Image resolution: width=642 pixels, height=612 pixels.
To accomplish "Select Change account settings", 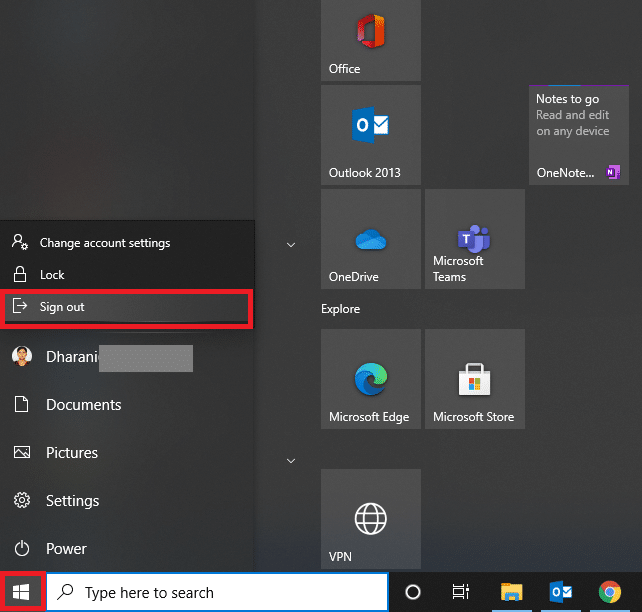I will [x=104, y=243].
